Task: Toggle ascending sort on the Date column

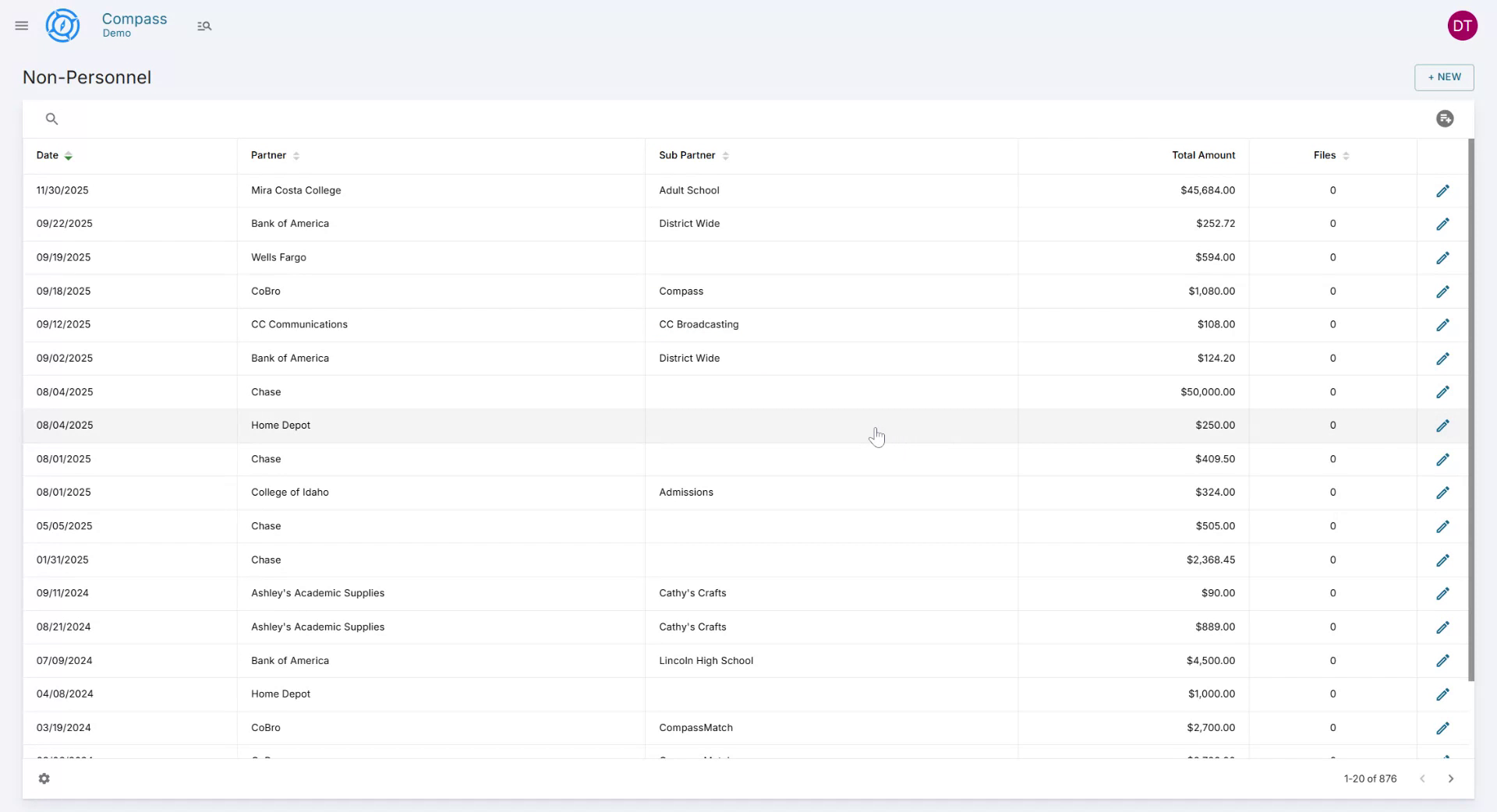Action: click(69, 155)
